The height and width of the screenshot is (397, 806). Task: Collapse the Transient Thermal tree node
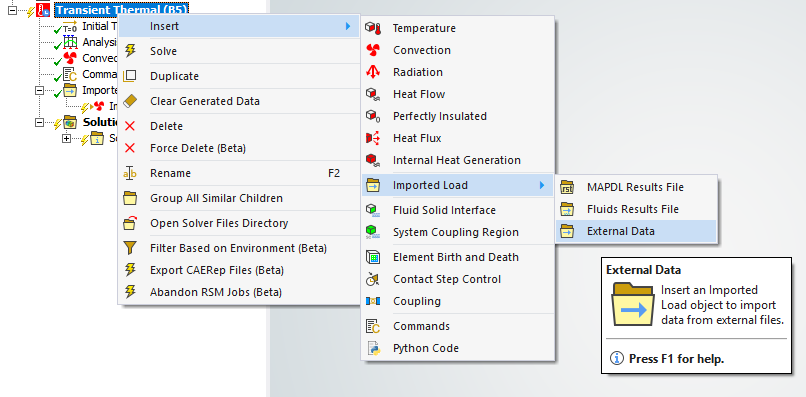click(x=12, y=10)
